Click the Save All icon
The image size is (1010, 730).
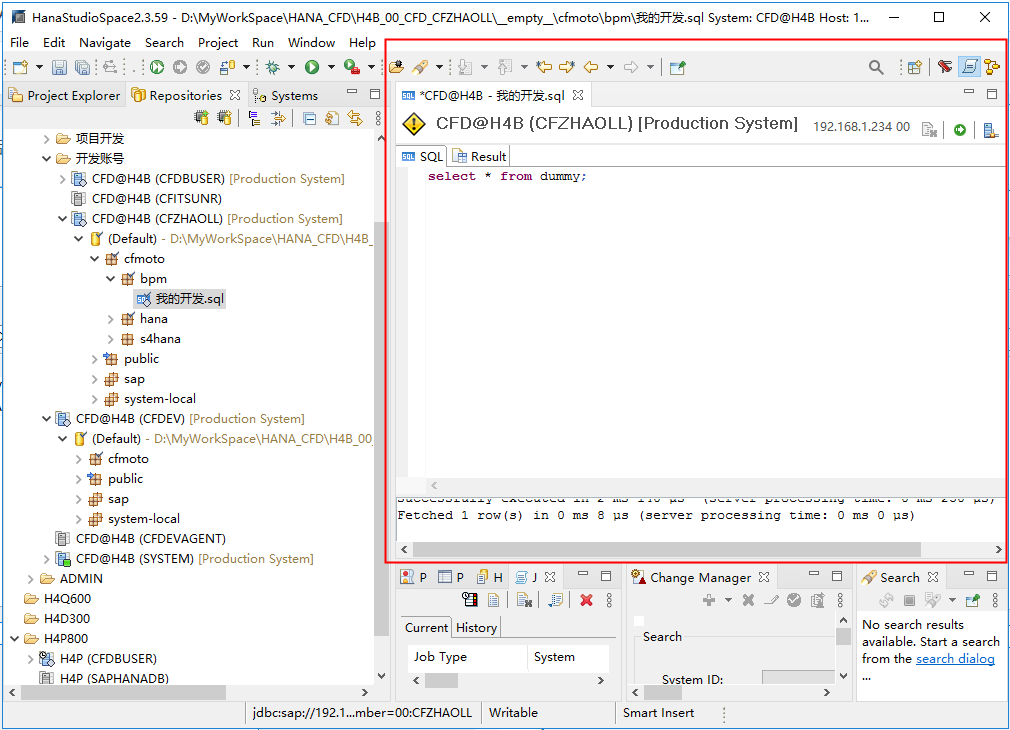point(82,67)
